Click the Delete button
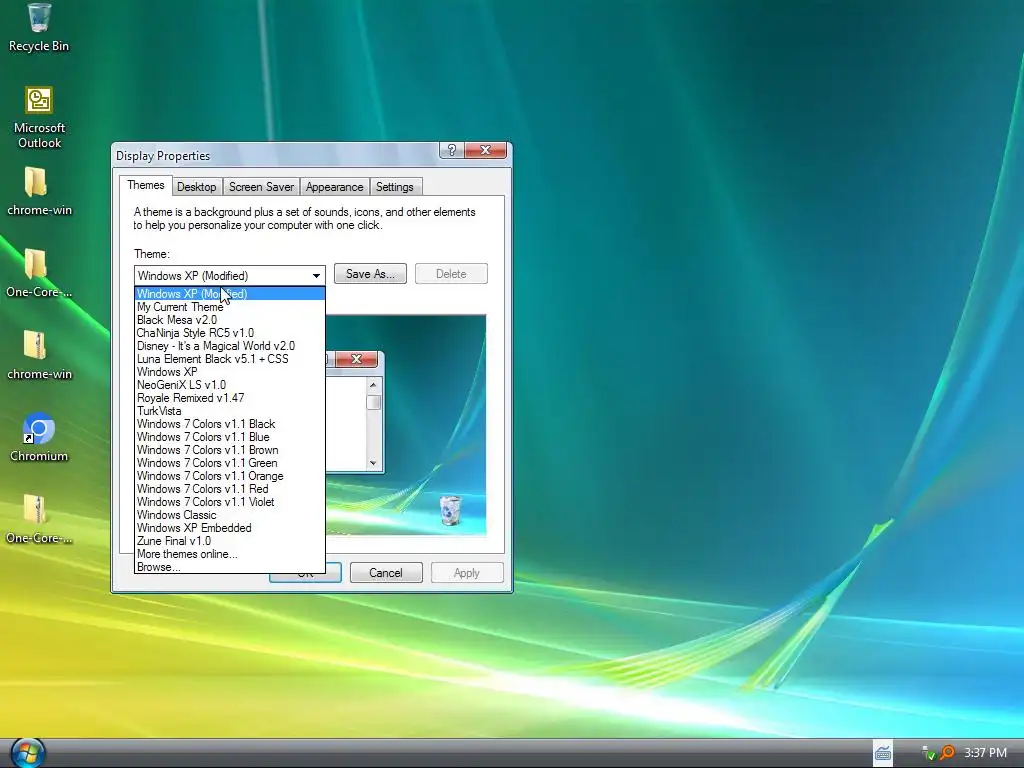The image size is (1024, 768). (451, 274)
